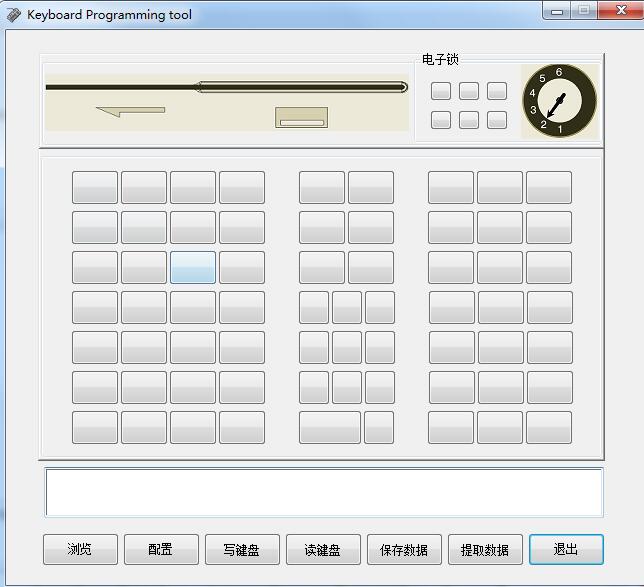
Task: Click the top-left key of the middle block
Action: (x=322, y=187)
